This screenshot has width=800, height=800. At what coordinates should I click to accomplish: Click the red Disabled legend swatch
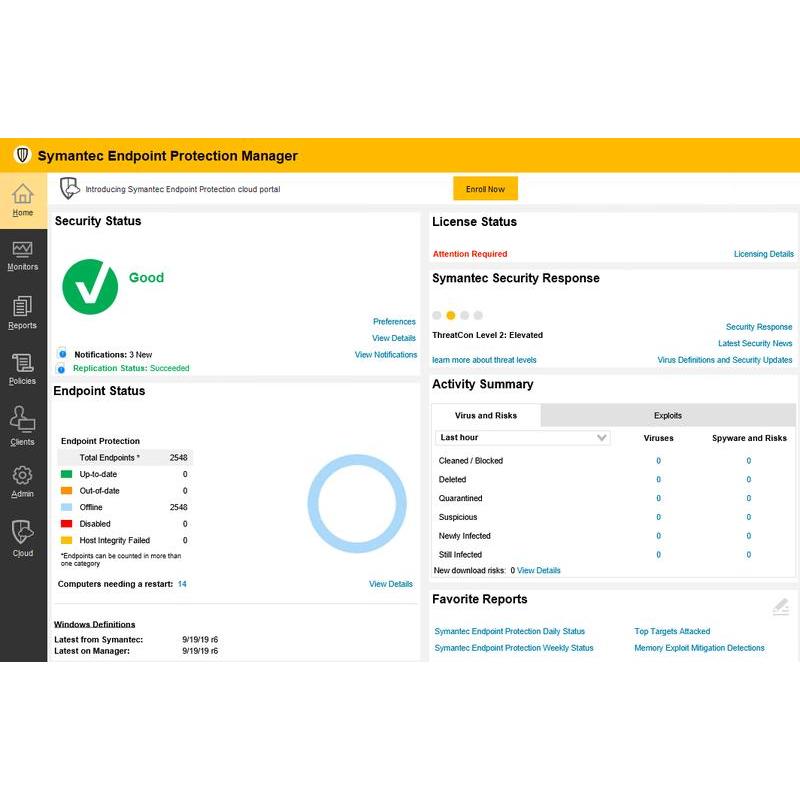pyautogui.click(x=66, y=523)
